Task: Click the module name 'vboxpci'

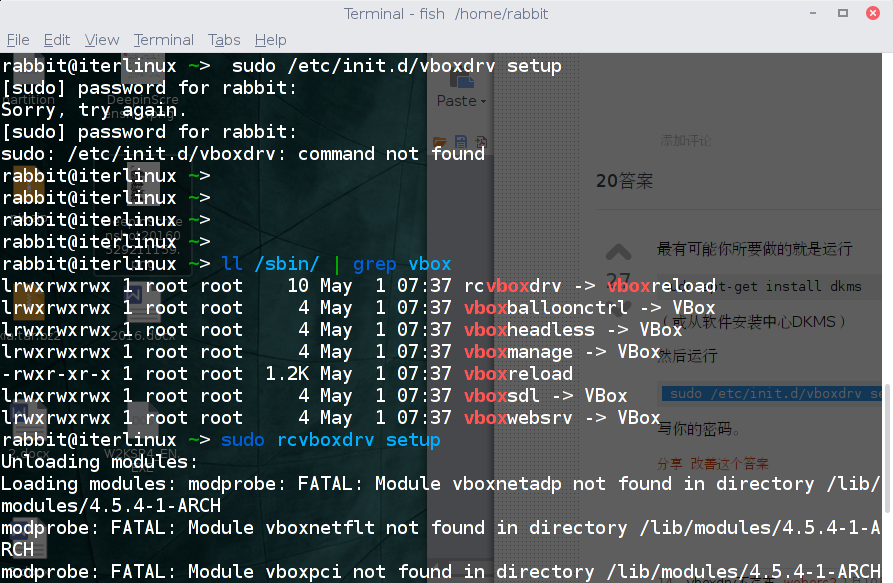Action: pos(304,572)
